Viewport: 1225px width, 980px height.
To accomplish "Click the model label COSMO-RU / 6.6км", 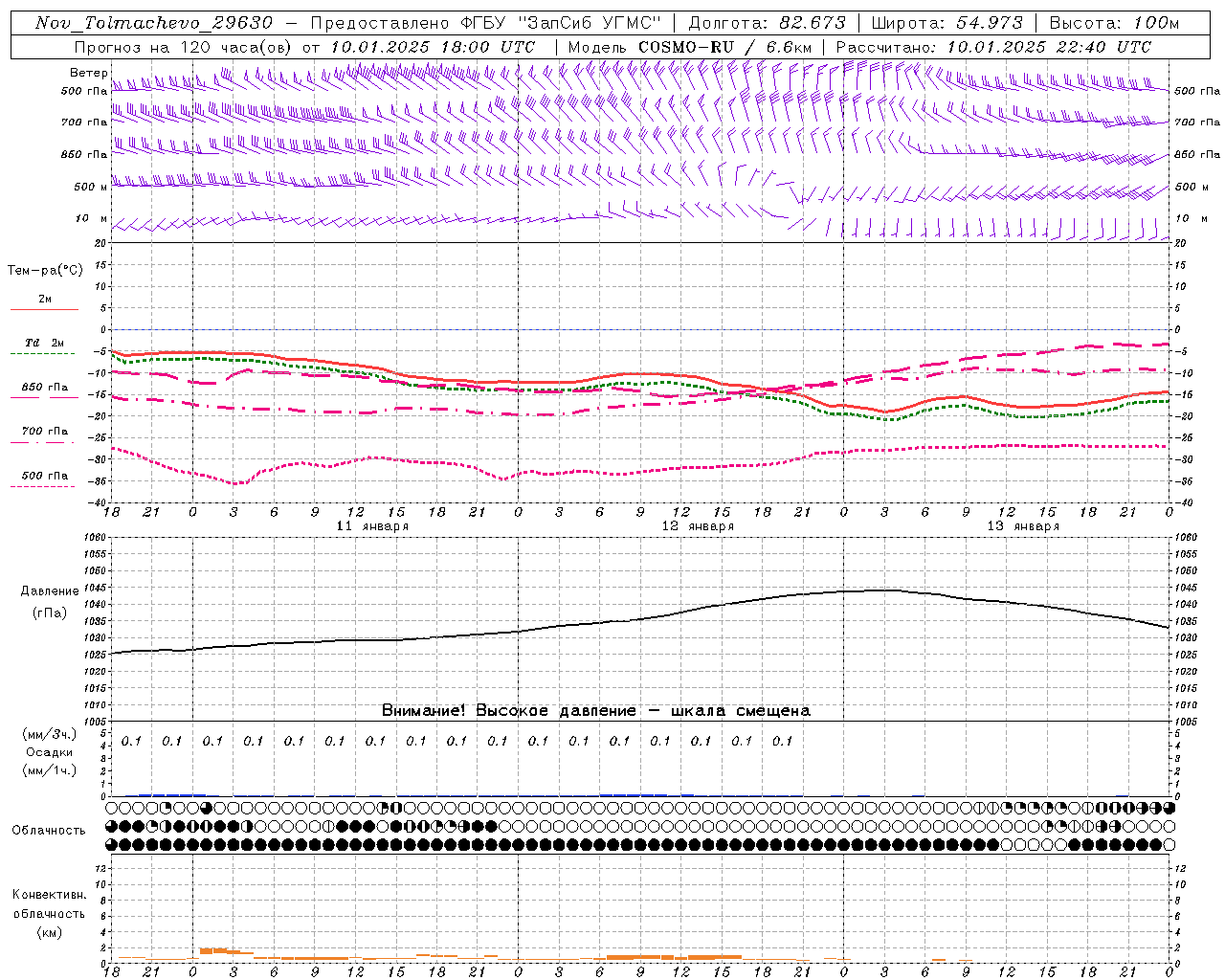I will (724, 47).
